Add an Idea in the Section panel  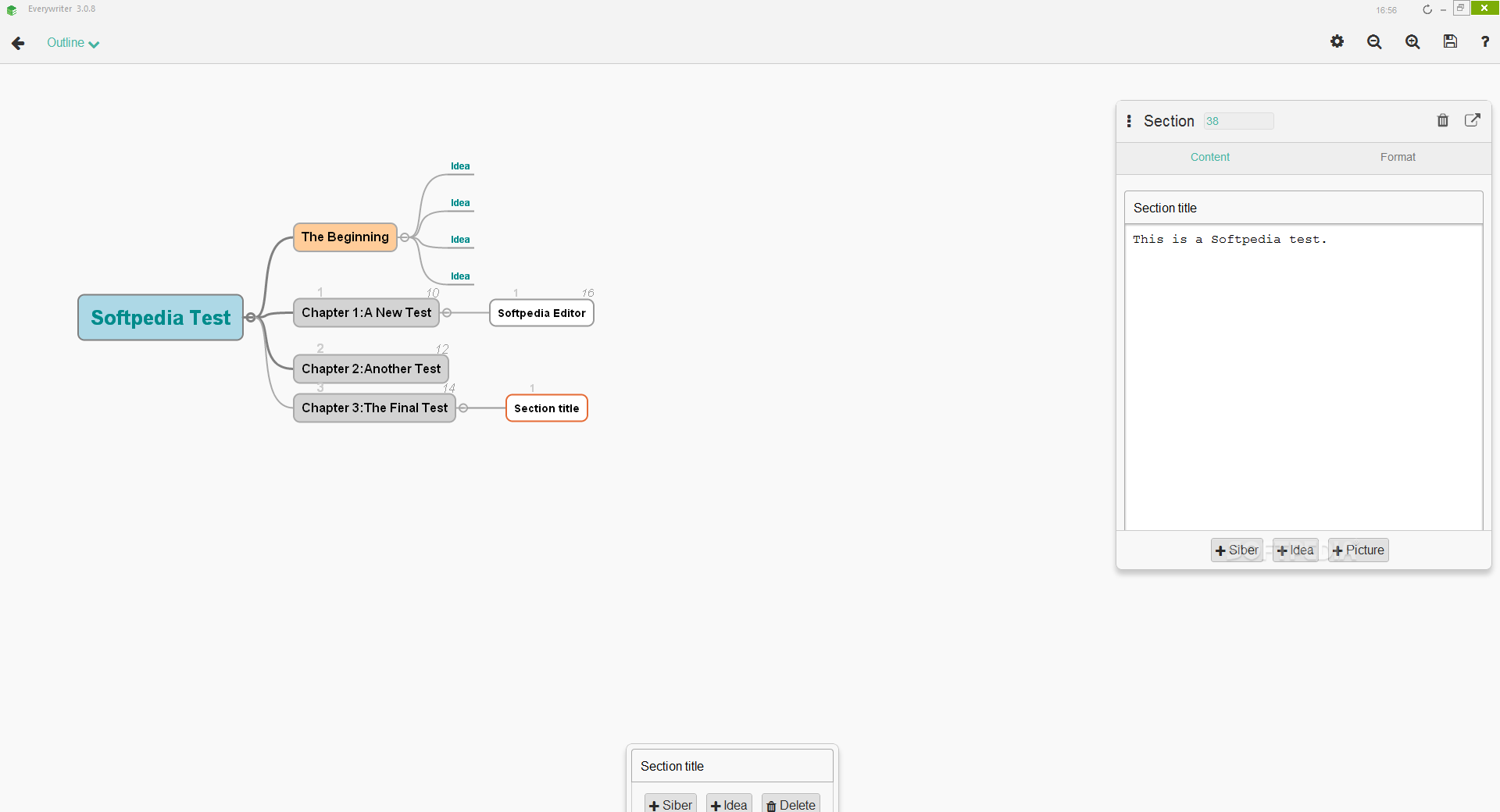pyautogui.click(x=1295, y=550)
